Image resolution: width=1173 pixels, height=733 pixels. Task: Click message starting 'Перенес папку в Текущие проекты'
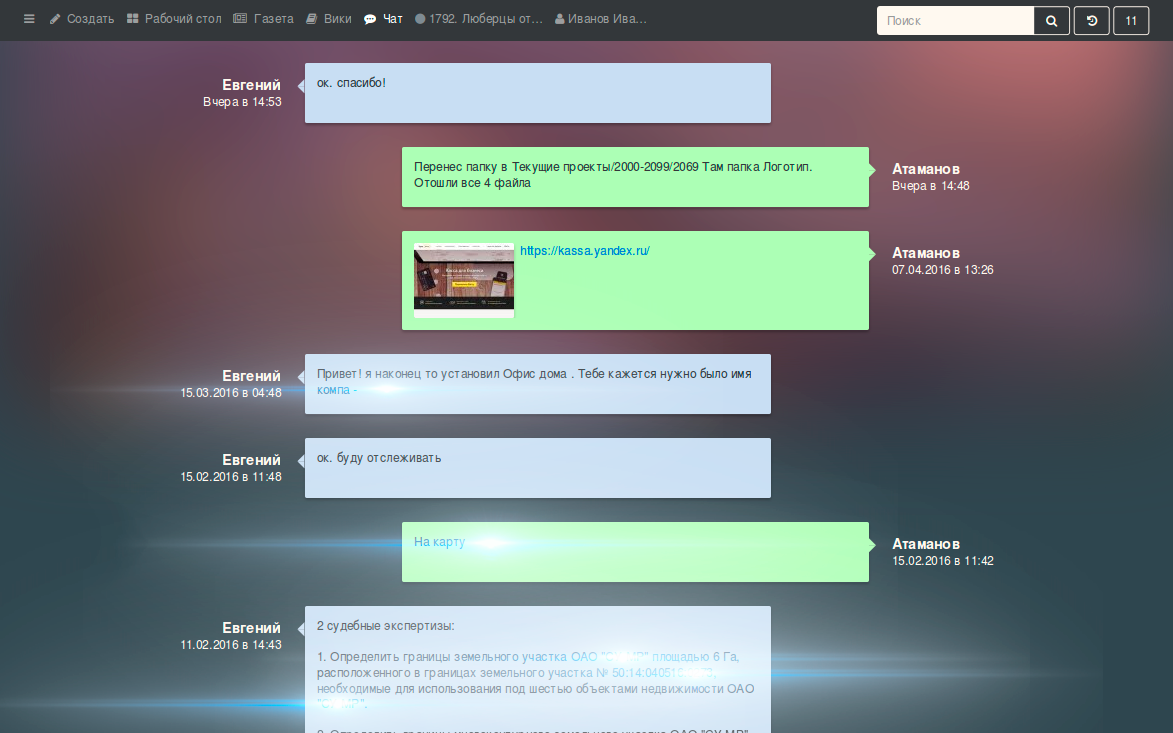pos(635,177)
